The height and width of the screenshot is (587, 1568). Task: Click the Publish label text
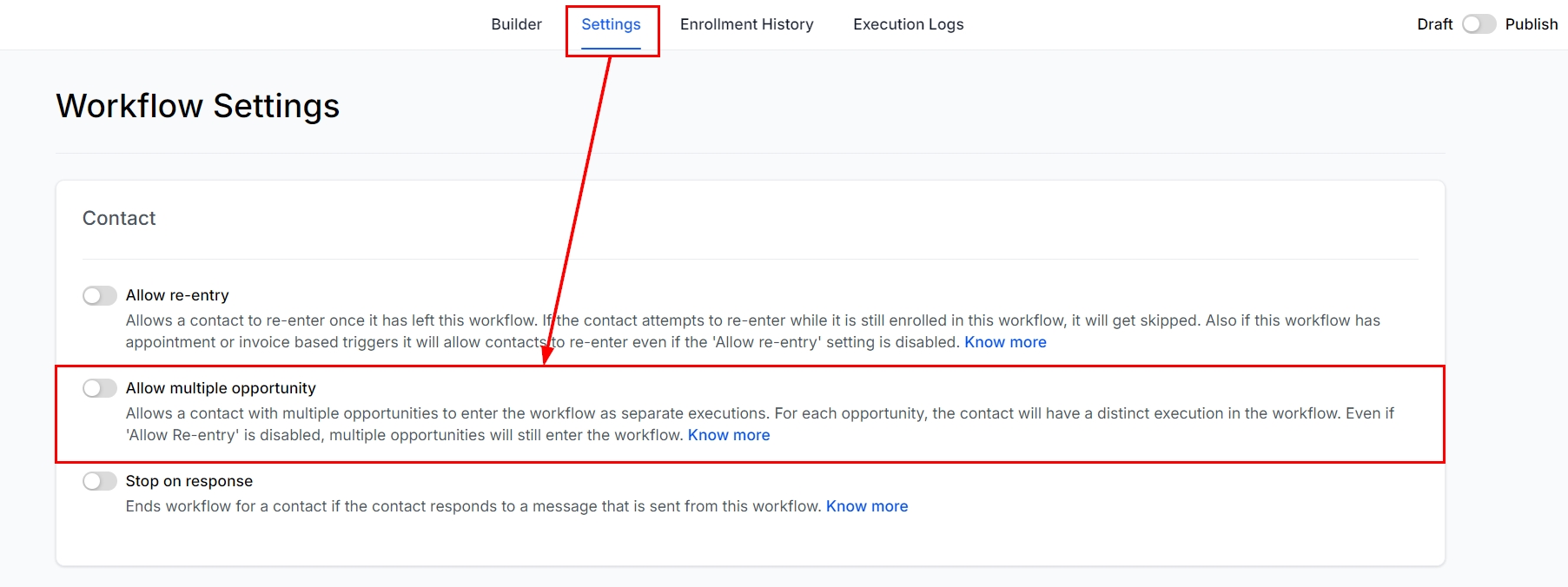(x=1531, y=24)
